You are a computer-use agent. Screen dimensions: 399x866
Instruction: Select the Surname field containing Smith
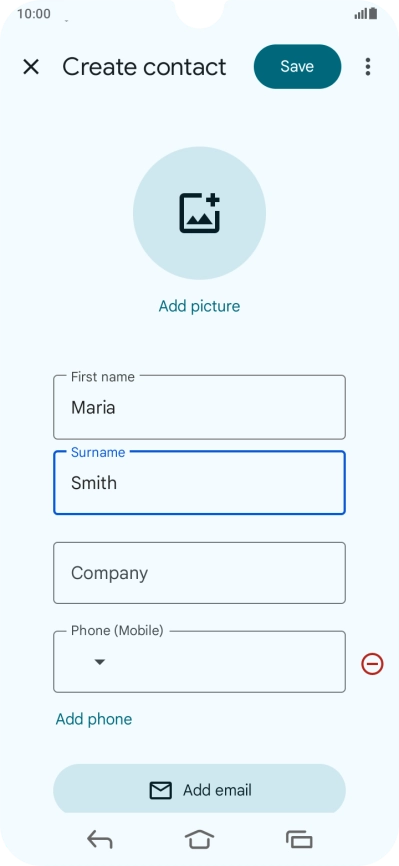(200, 483)
